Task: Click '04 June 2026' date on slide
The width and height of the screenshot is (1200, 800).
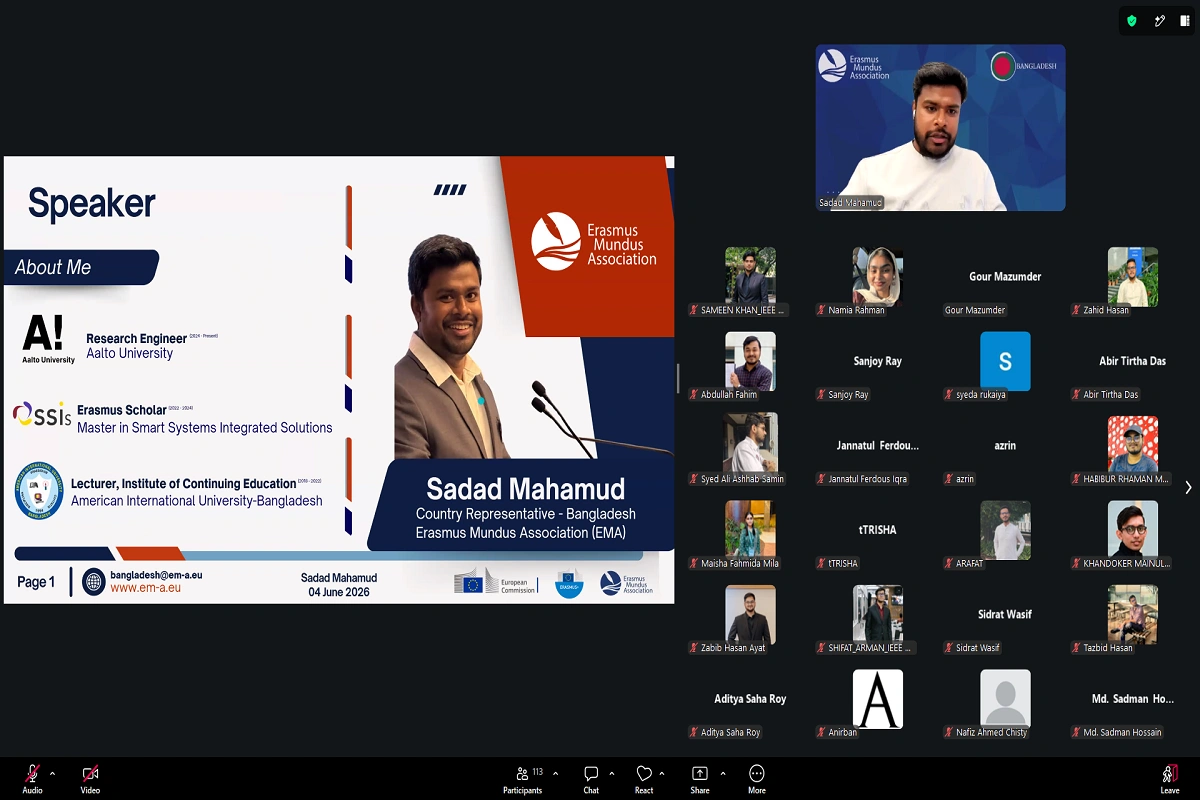Action: [339, 592]
